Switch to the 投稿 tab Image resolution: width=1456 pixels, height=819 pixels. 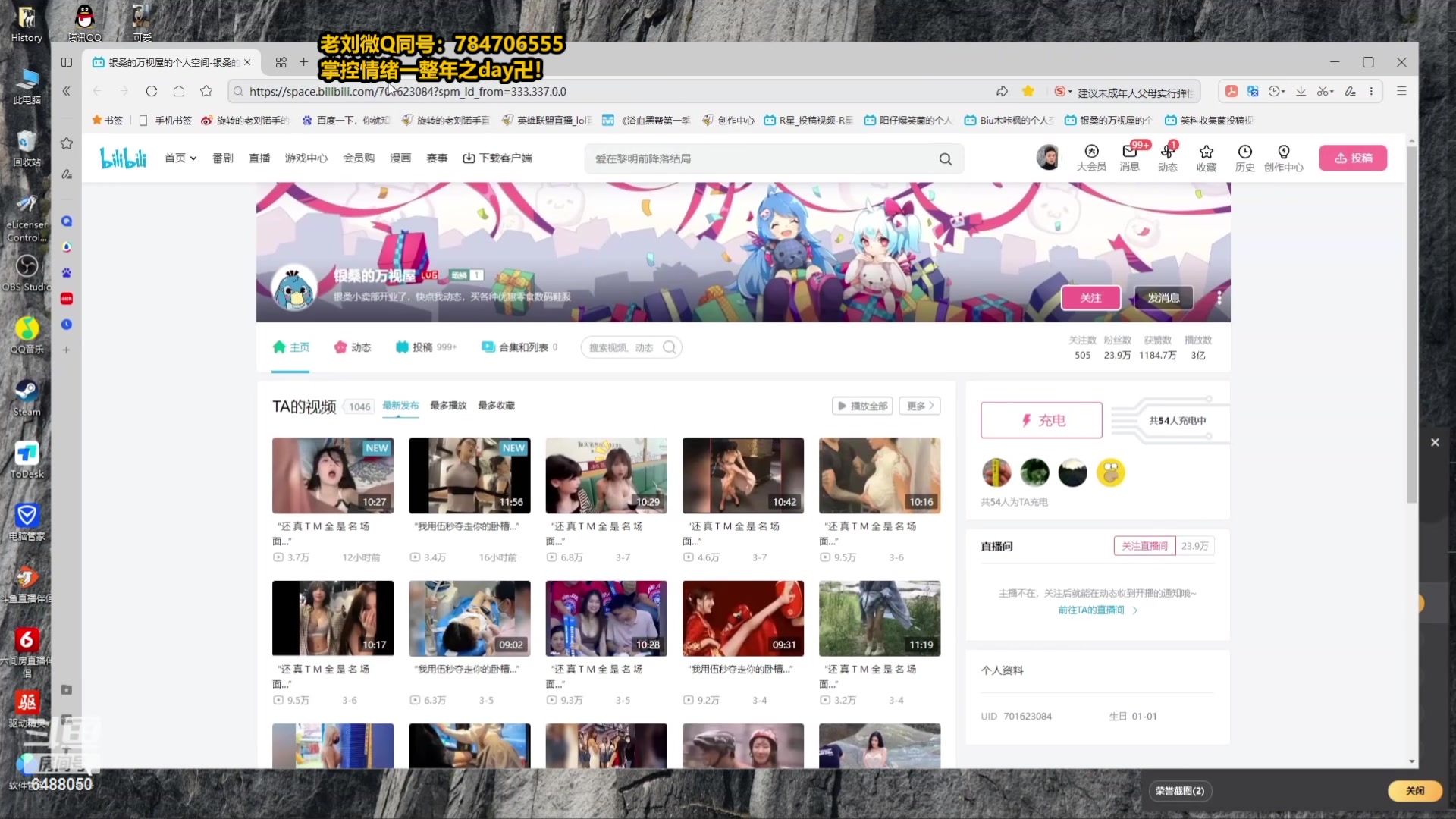[x=422, y=347]
